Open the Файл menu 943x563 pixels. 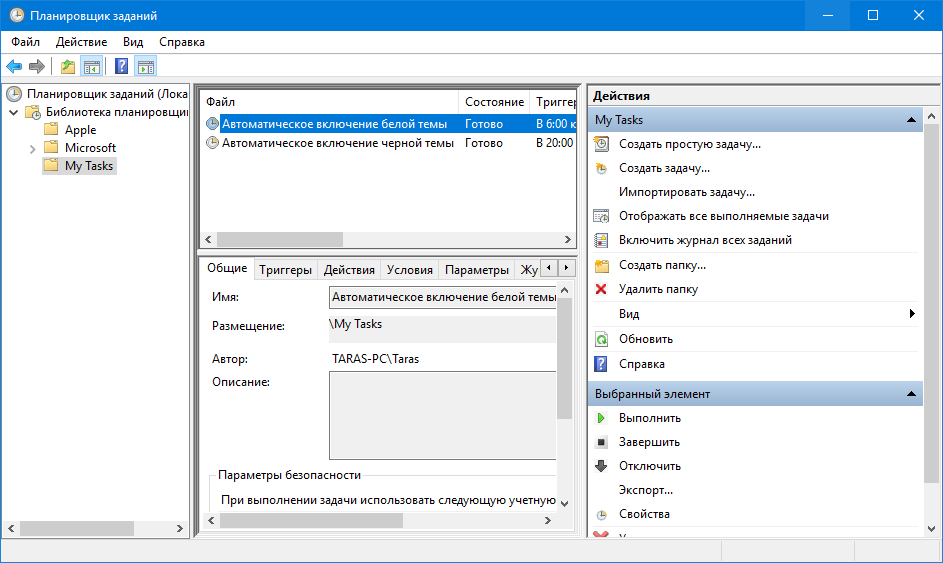25,42
